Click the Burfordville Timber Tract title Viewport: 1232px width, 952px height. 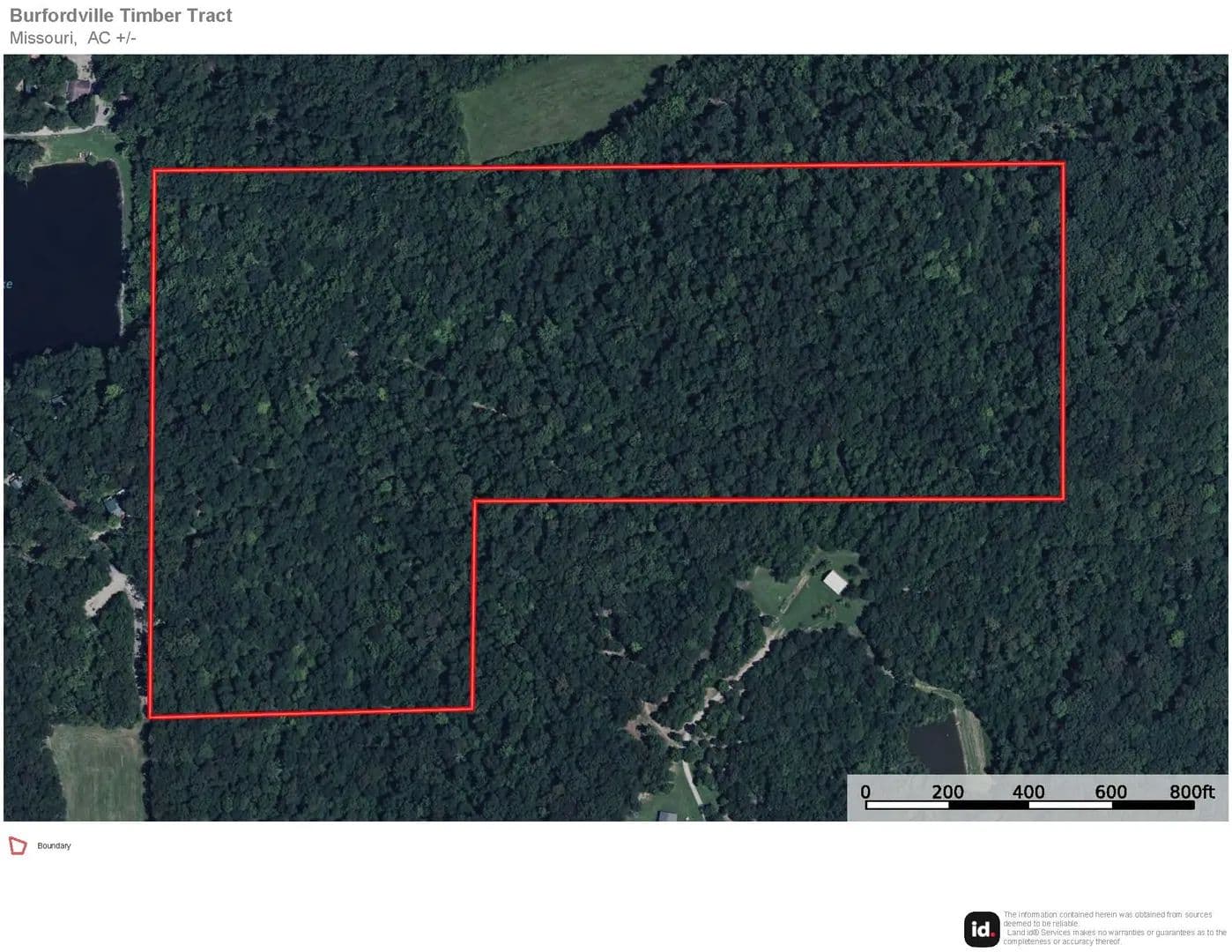[121, 15]
